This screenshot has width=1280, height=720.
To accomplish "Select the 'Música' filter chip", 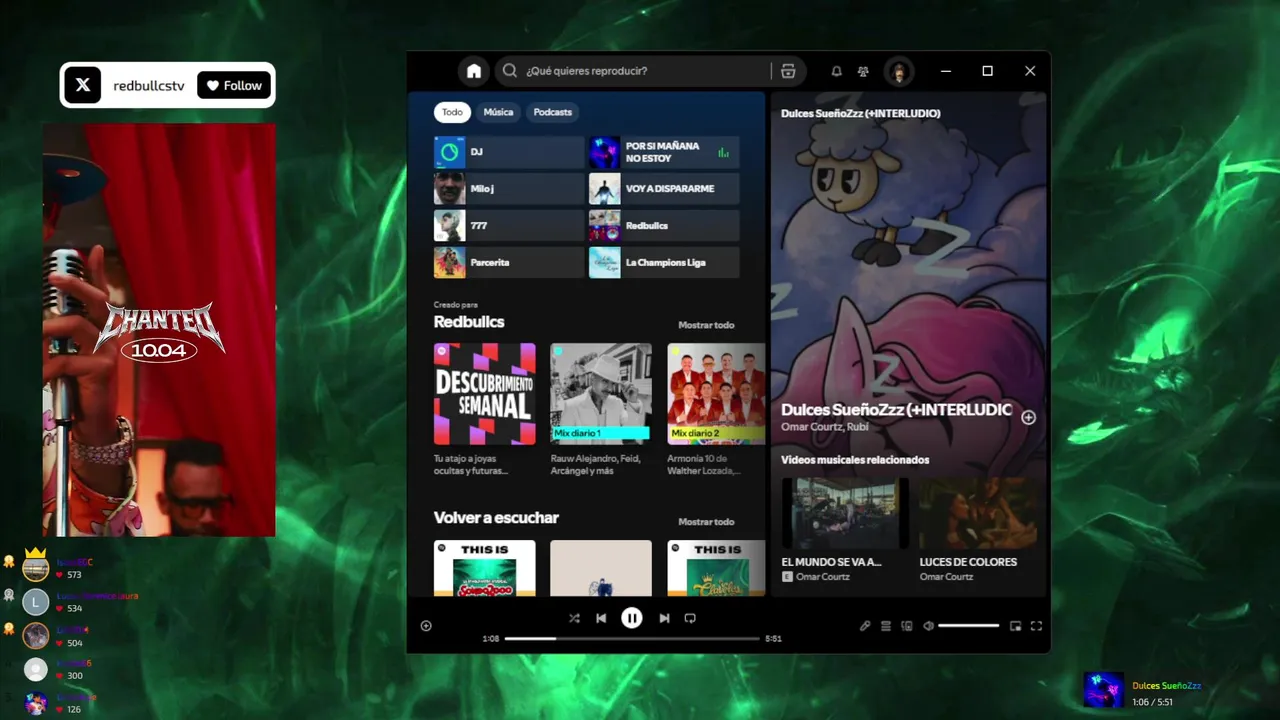I will (x=498, y=112).
